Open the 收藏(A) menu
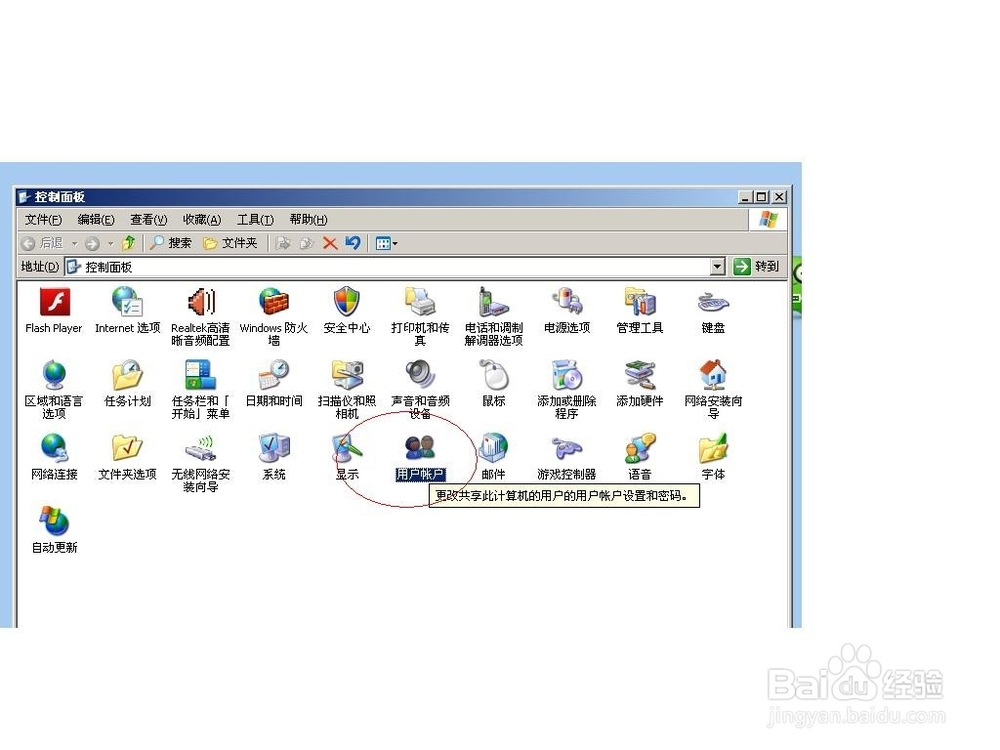Image resolution: width=1000 pixels, height=750 pixels. pyautogui.click(x=202, y=220)
